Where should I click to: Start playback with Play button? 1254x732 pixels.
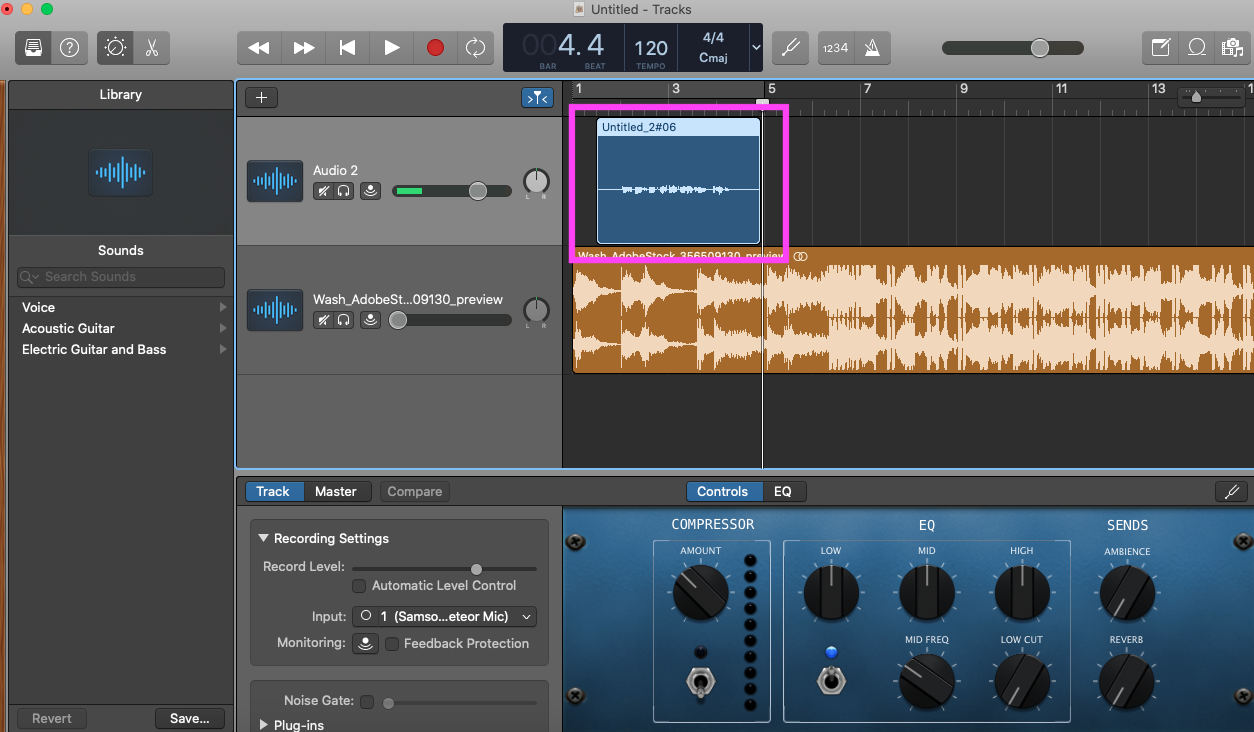click(391, 47)
